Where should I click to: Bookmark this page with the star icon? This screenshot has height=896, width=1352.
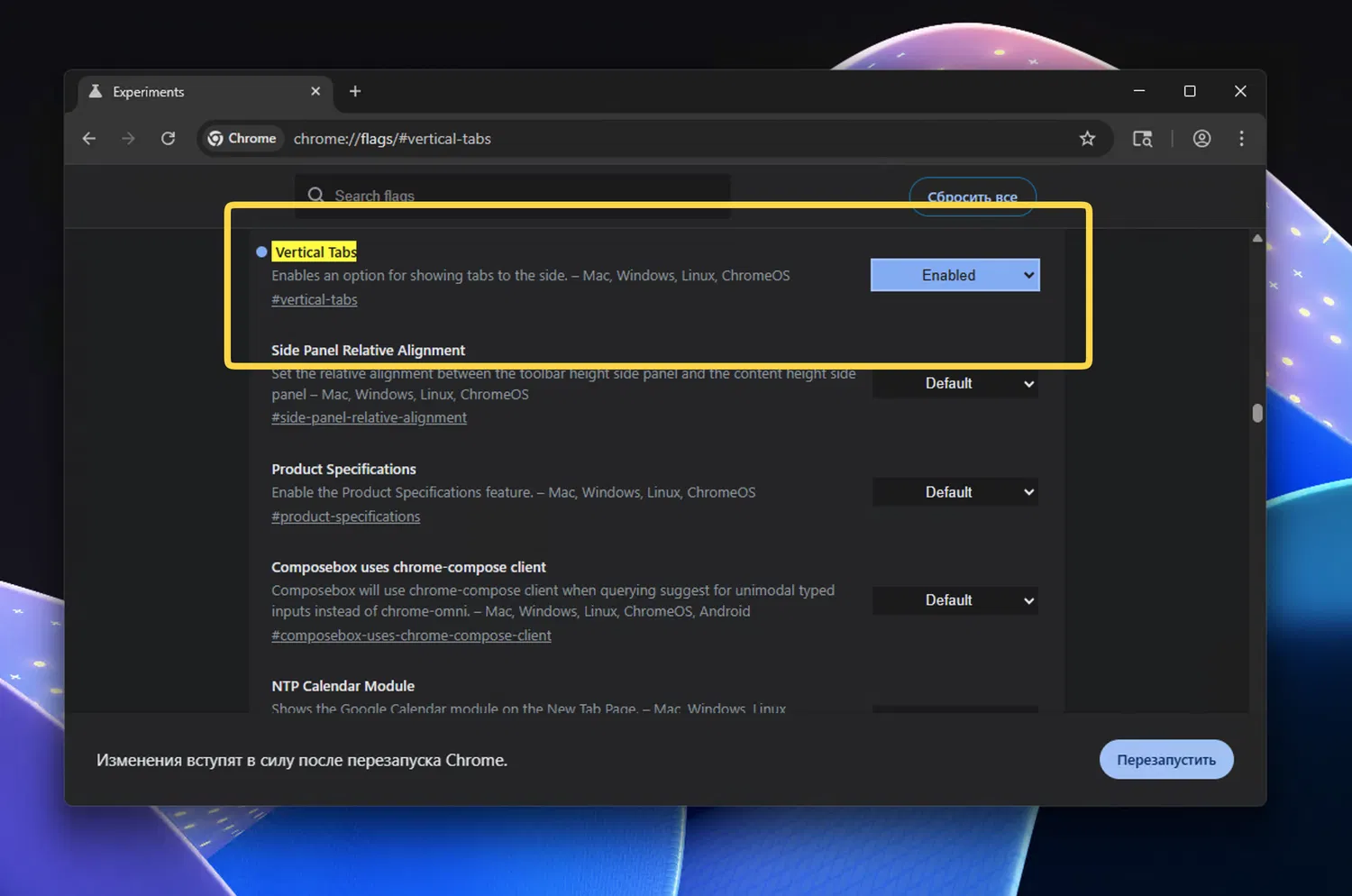[x=1087, y=139]
